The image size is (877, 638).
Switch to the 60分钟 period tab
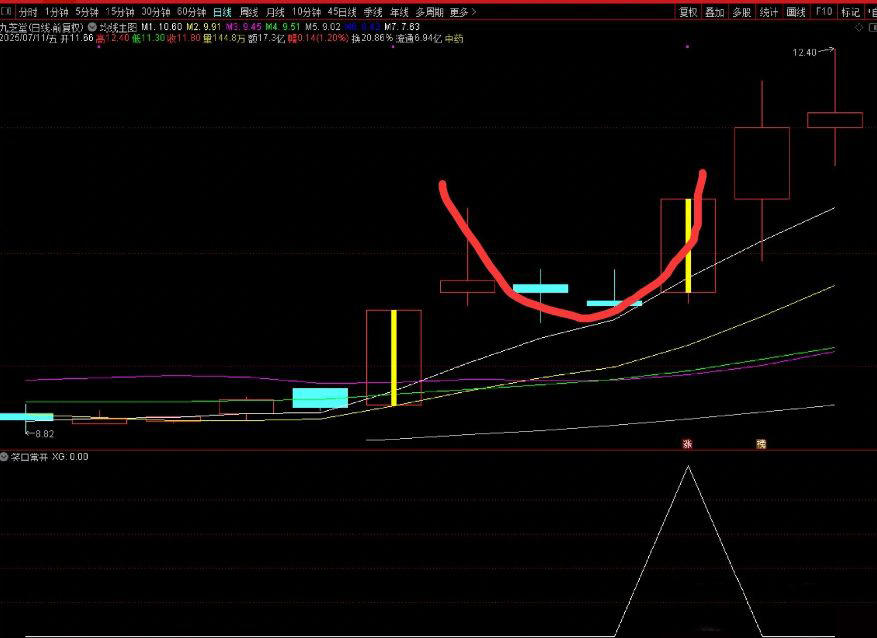[x=191, y=12]
